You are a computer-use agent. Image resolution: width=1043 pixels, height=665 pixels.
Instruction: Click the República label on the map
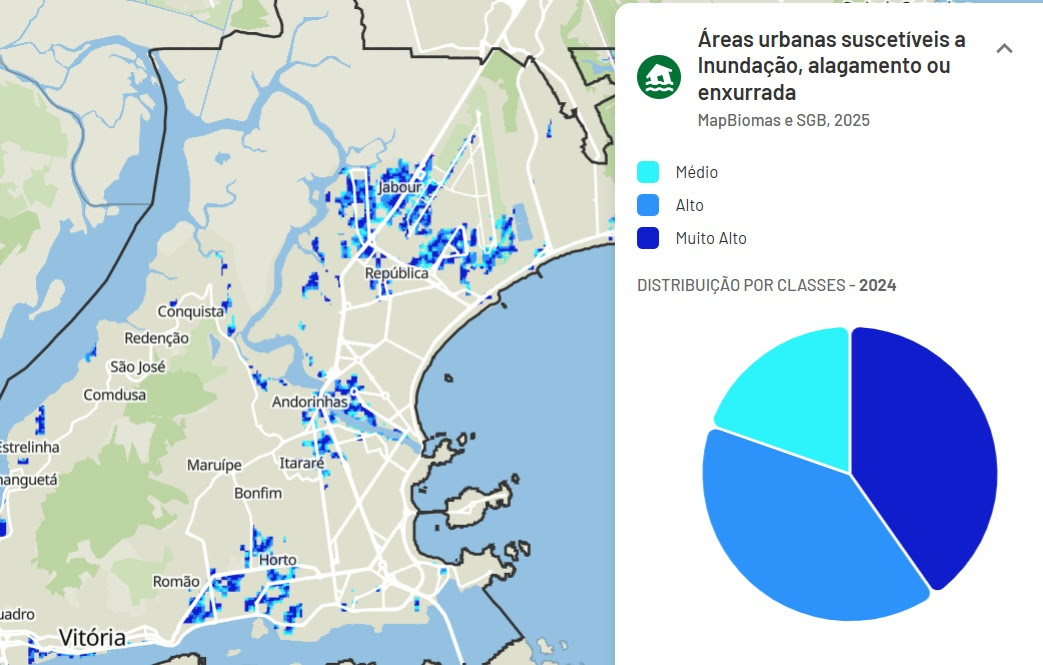coord(396,273)
